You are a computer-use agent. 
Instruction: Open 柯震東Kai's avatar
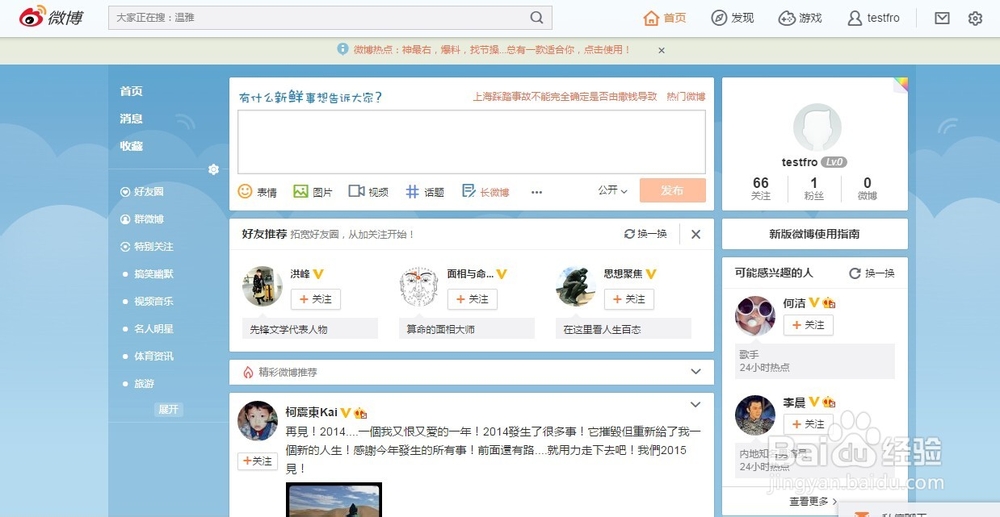click(258, 421)
